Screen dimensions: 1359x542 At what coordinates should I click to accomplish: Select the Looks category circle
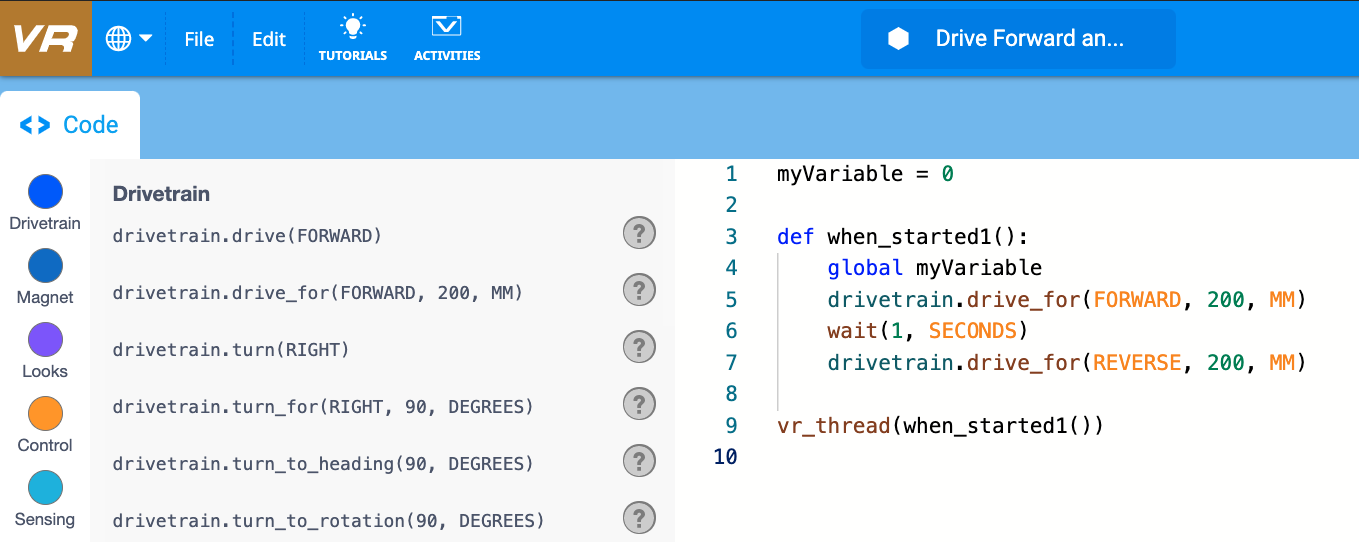(45, 340)
